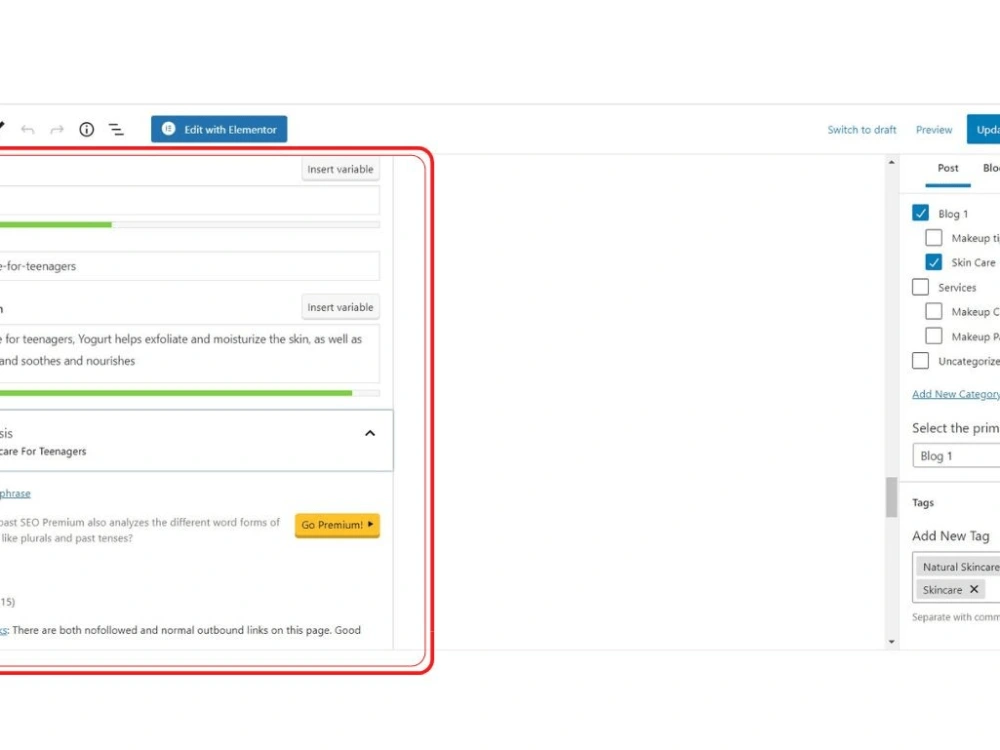Click the Undo arrow icon
This screenshot has height=750, width=1000.
(27, 129)
